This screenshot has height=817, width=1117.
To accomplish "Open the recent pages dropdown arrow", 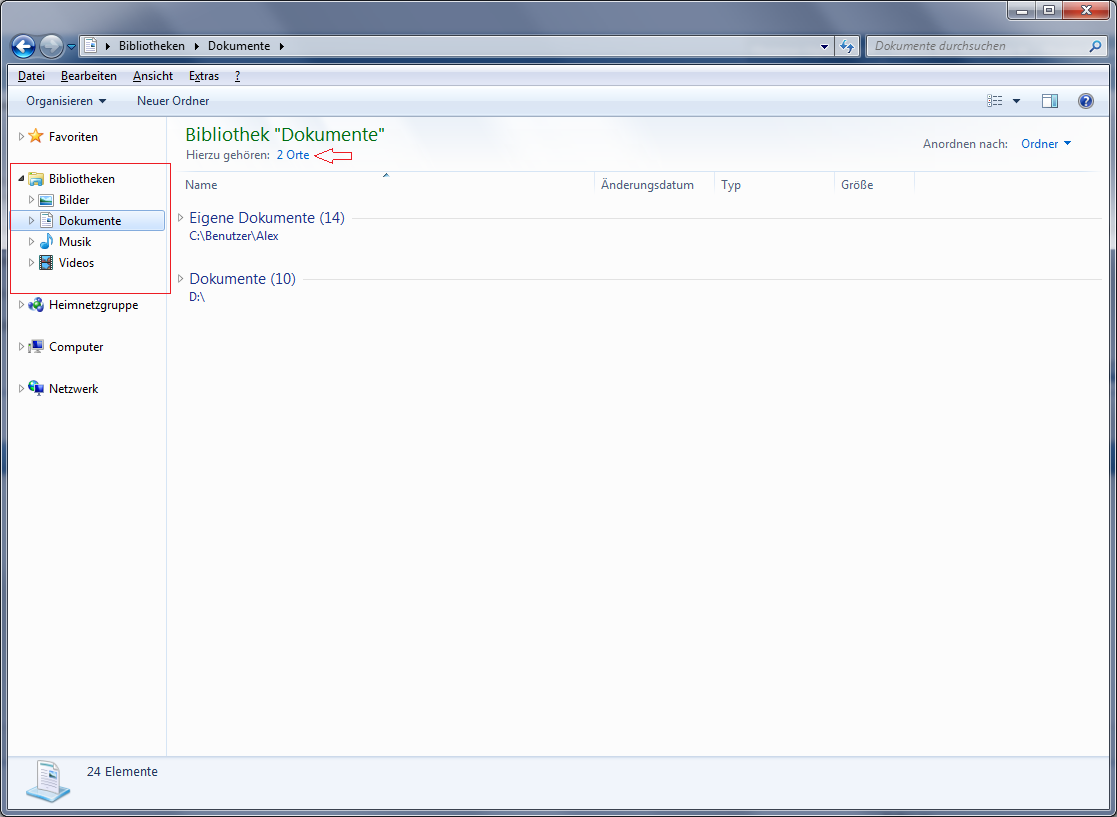I will [71, 47].
